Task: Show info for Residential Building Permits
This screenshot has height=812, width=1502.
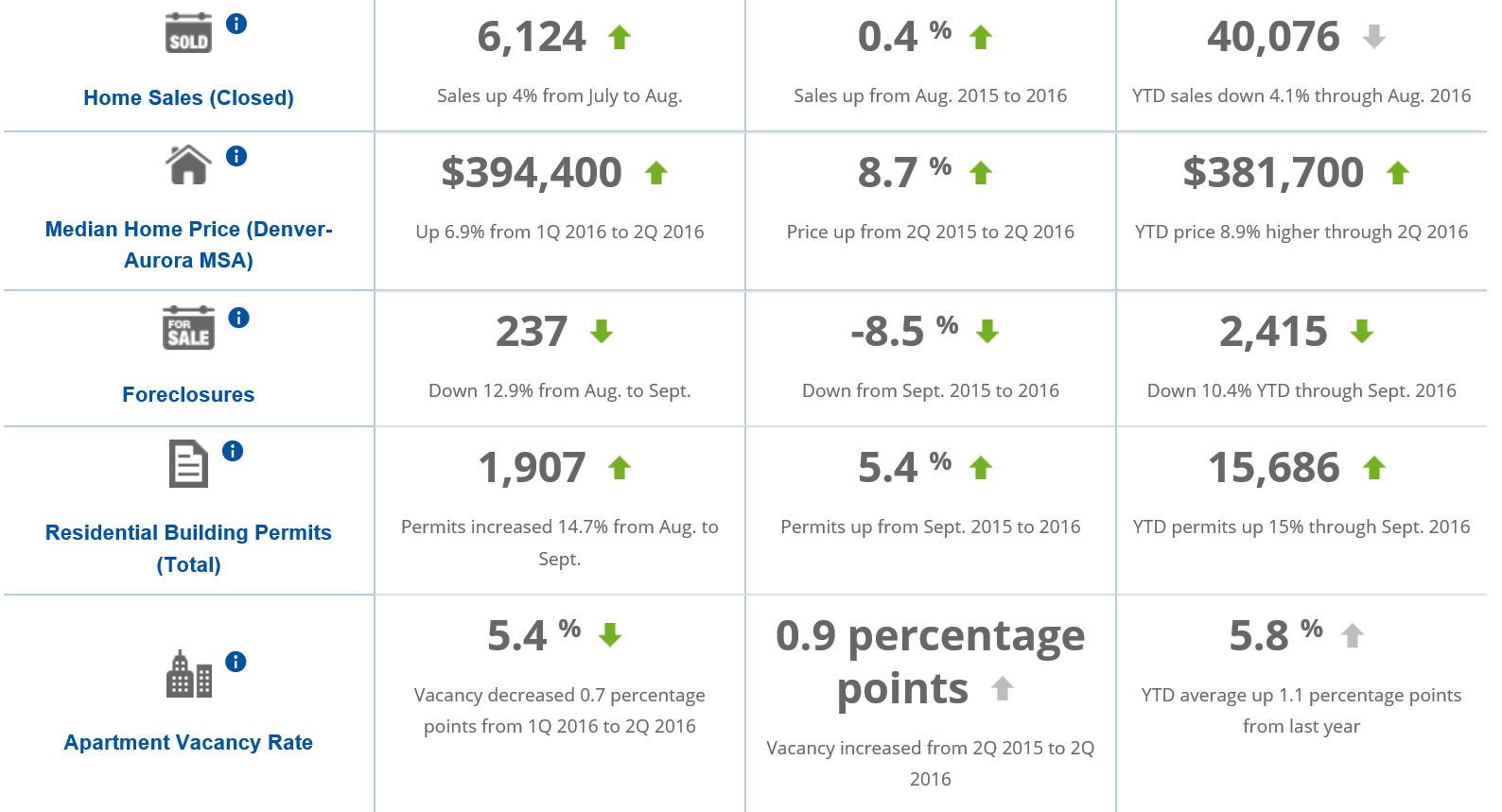Action: pyautogui.click(x=233, y=451)
